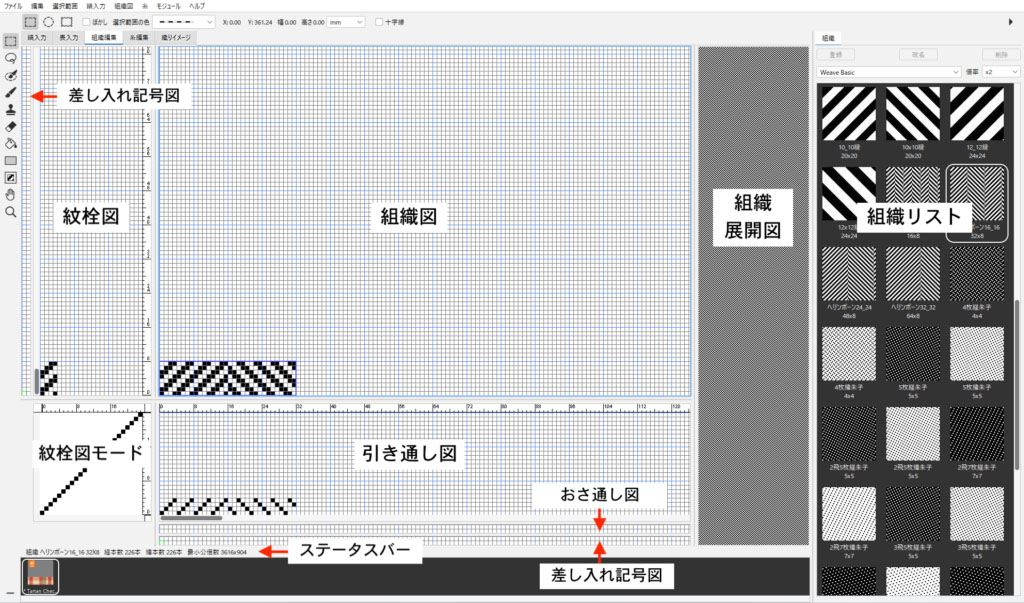Expand the mm unit dropdown
The width and height of the screenshot is (1024, 603).
pyautogui.click(x=345, y=21)
